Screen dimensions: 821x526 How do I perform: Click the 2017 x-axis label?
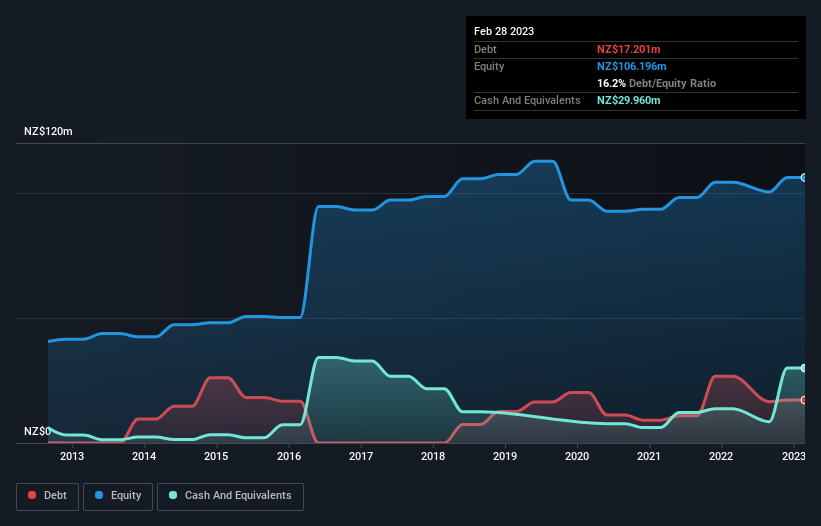tap(361, 456)
